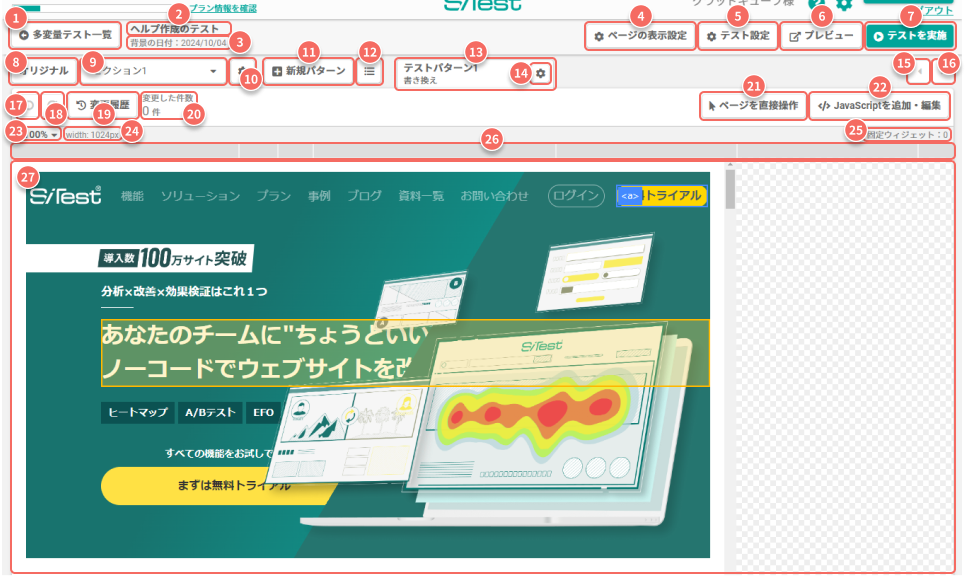Click the top header gear settings icon
Screen dimensions: 965x576
click(x=844, y=5)
